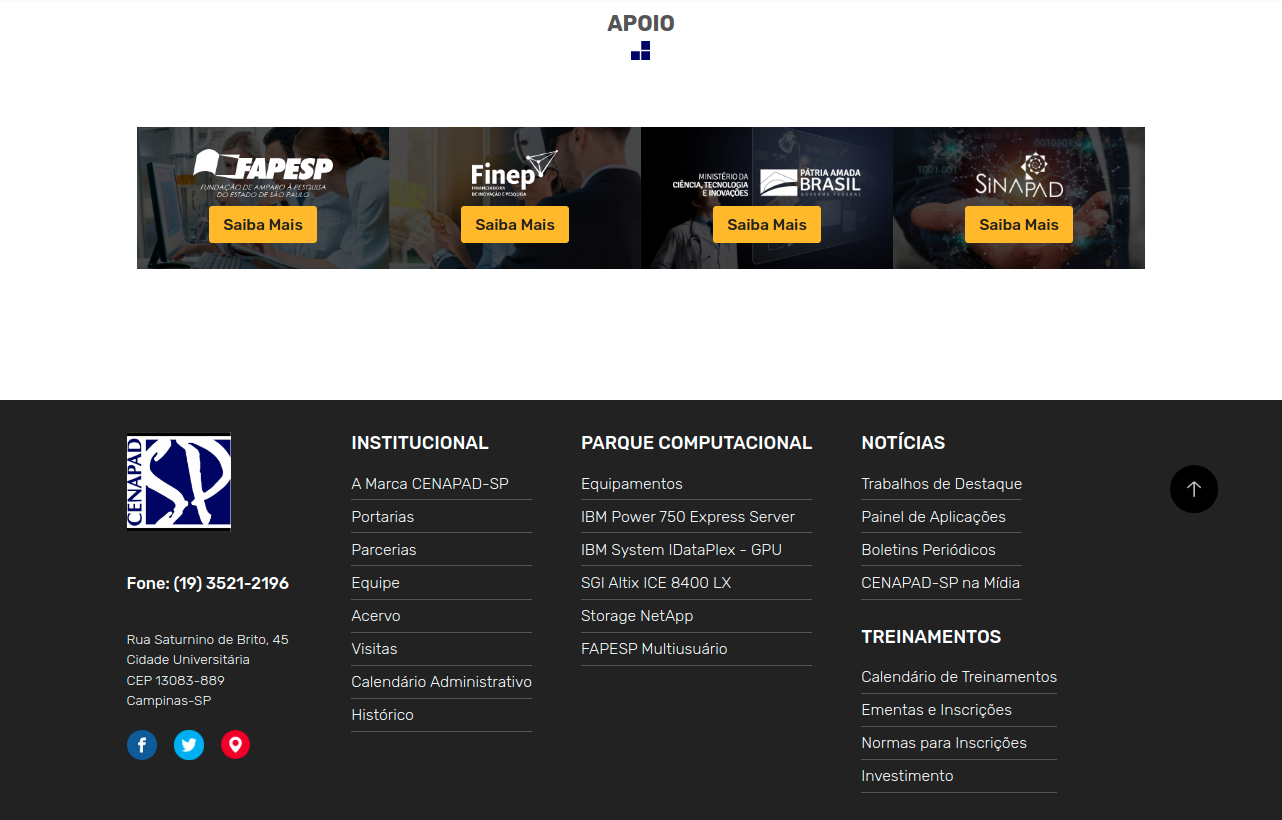1282x820 pixels.
Task: Click Saiba Mais under Finep
Action: (515, 224)
